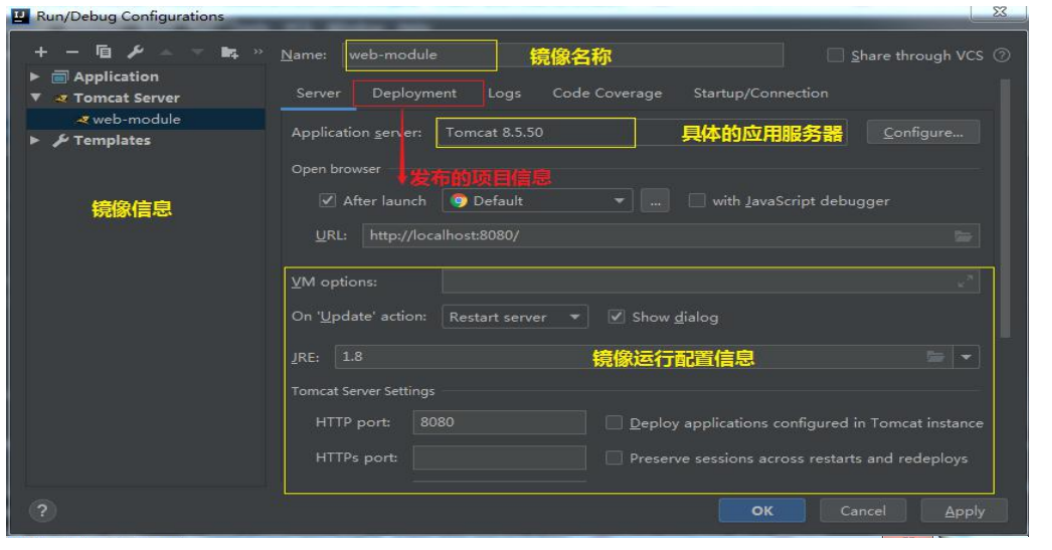Enable Preserve sessions across restarts and redeploys
Image resolution: width=1052 pixels, height=550 pixels.
[613, 458]
